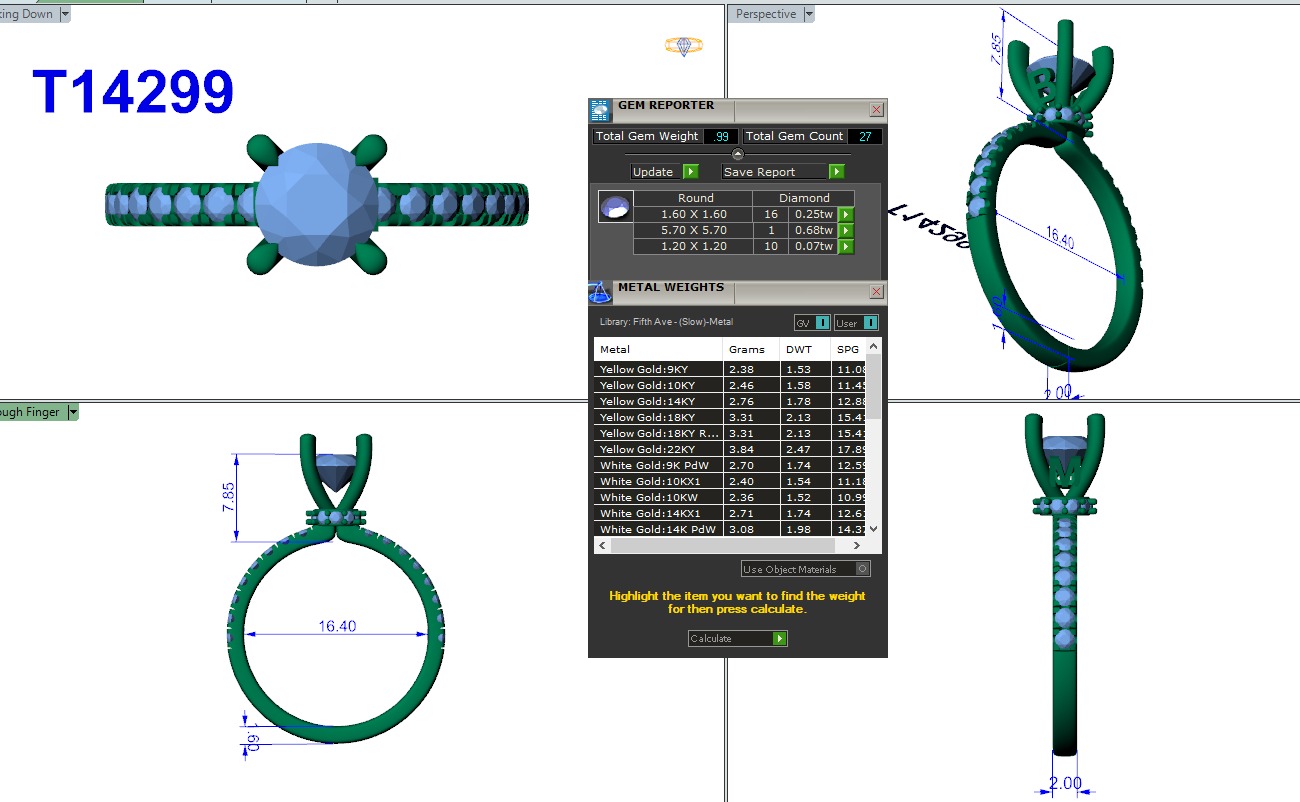
Task: Click green arrow beside Save Report
Action: coord(837,172)
